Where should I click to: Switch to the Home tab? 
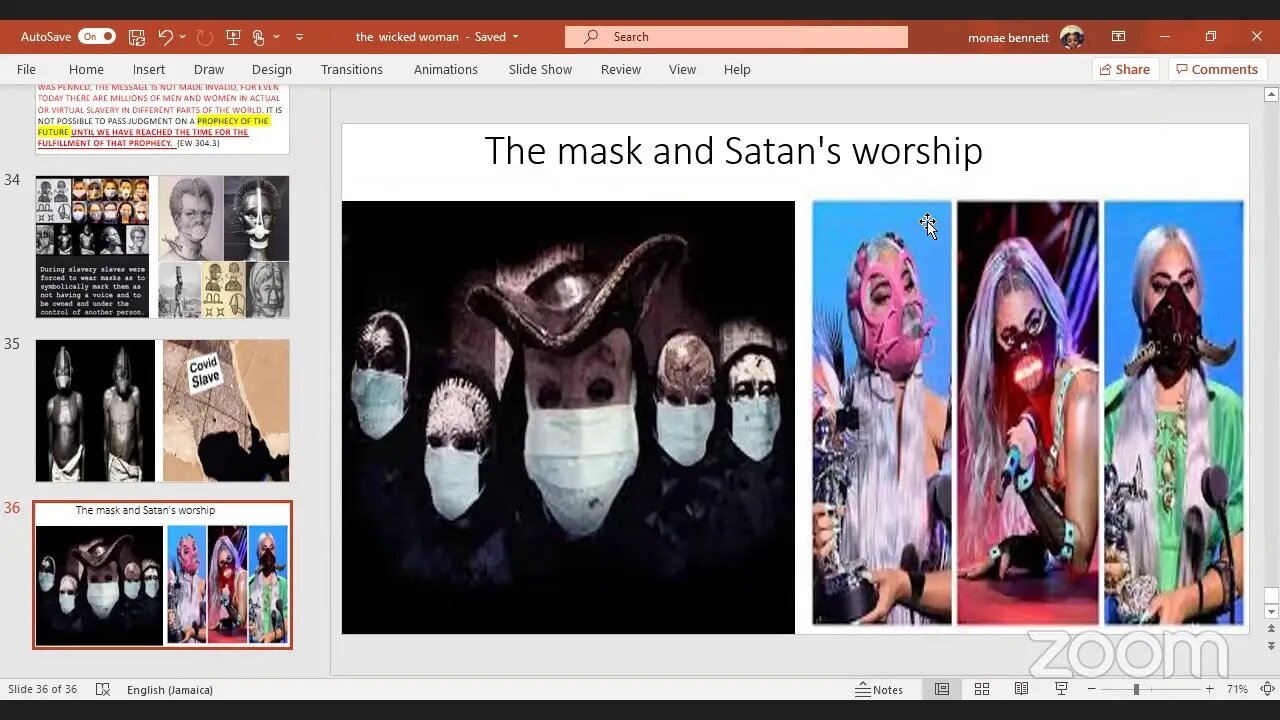click(x=86, y=69)
